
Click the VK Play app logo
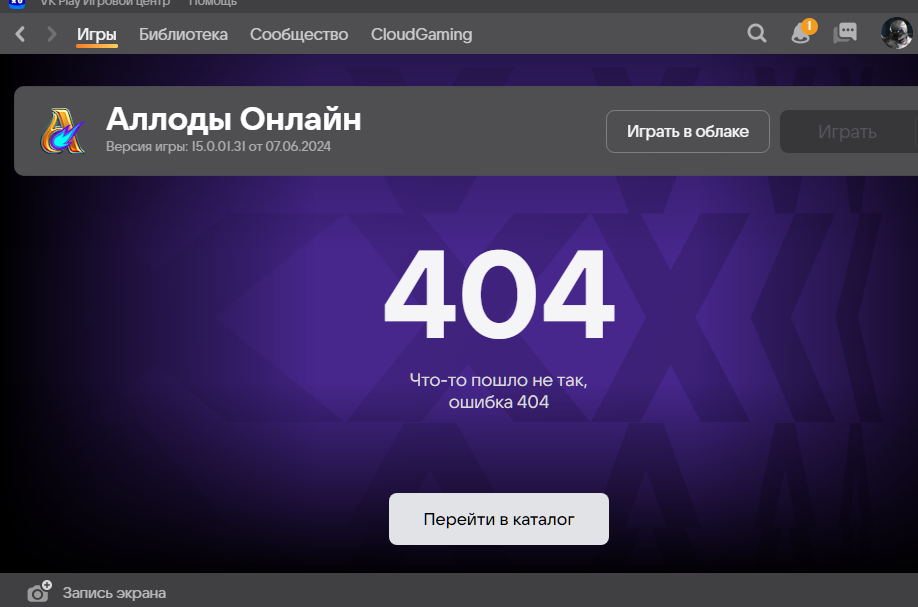click(x=17, y=3)
